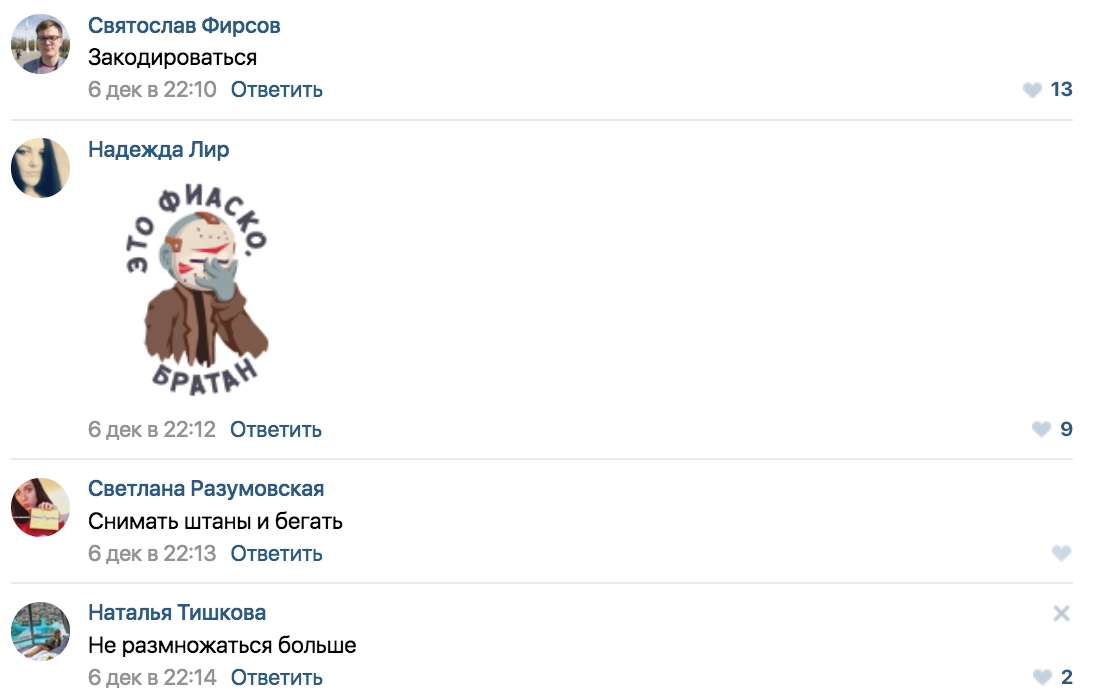
Task: Open timestamp '6 дек в 22:13' permalink
Action: [x=152, y=553]
